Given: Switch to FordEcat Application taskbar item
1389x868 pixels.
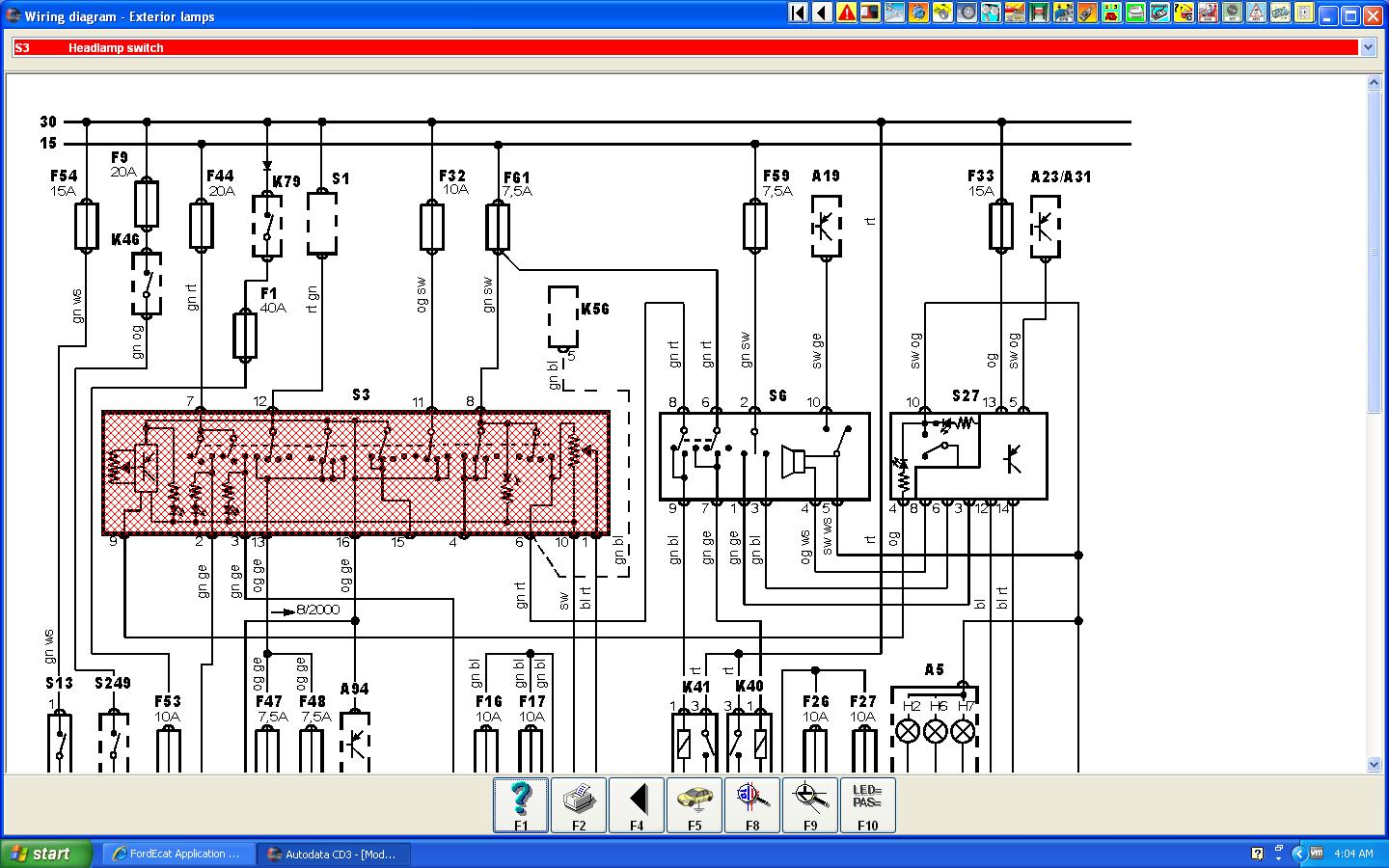Looking at the screenshot, I should [x=177, y=854].
